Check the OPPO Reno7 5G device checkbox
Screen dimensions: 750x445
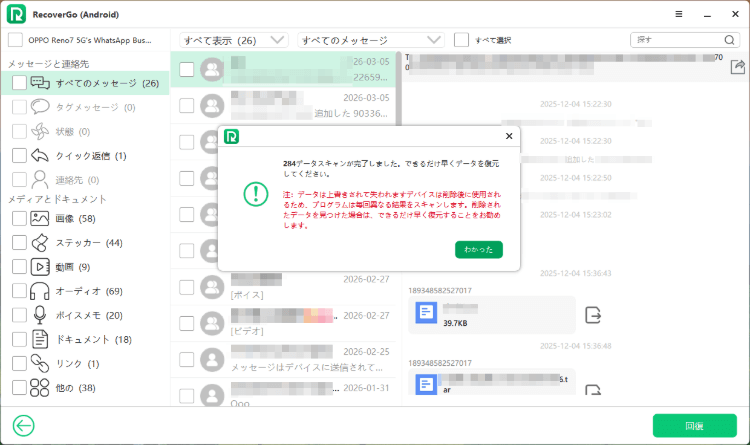15,40
